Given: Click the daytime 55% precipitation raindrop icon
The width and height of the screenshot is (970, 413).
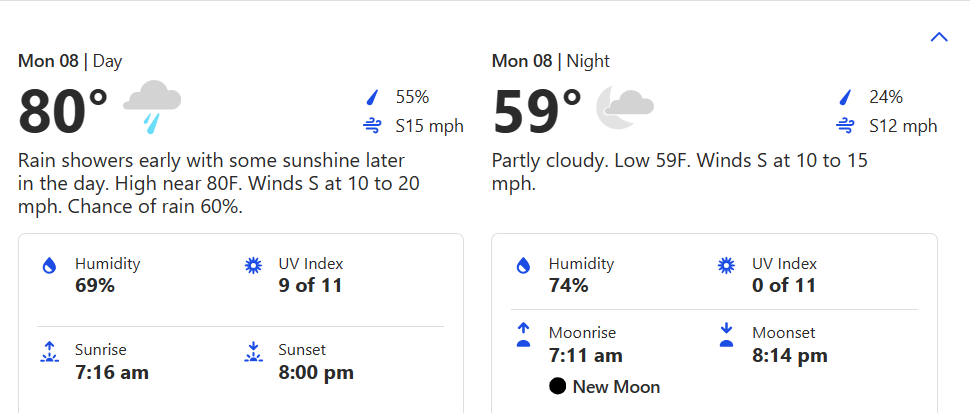Looking at the screenshot, I should pos(373,97).
